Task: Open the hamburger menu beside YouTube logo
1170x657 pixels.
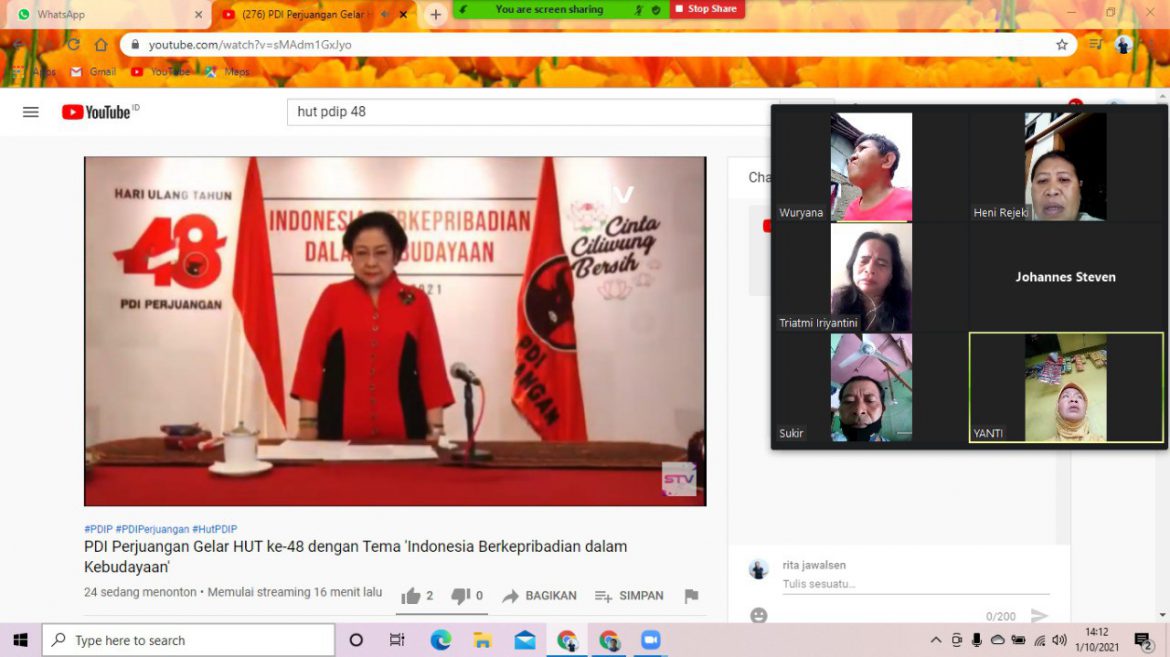Action: click(30, 111)
